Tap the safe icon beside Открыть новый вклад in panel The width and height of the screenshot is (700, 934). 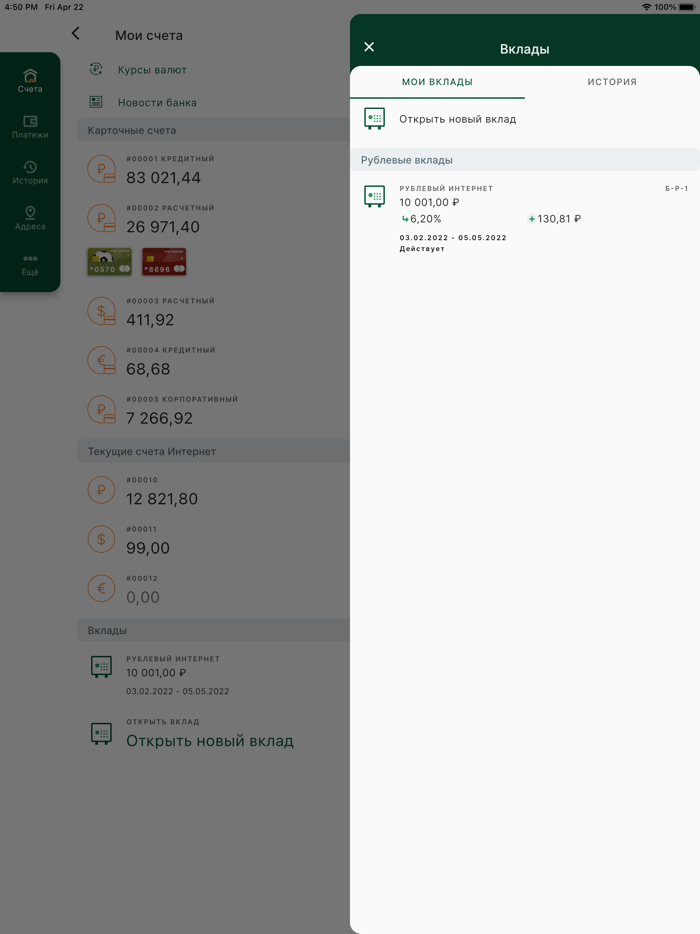[375, 119]
